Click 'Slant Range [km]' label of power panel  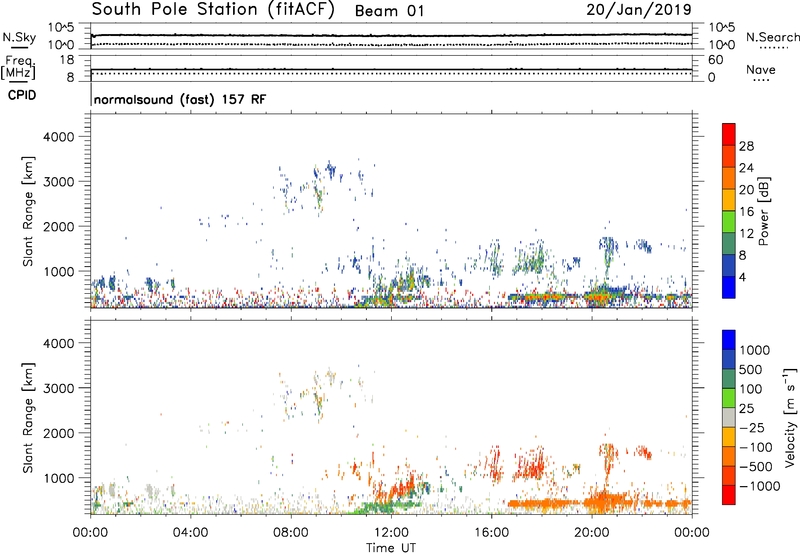tap(28, 211)
